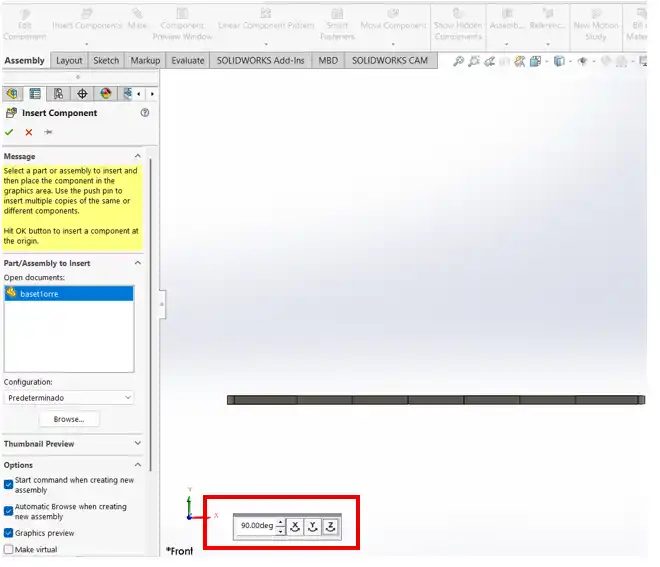Switch to the Markup tab

tap(145, 61)
